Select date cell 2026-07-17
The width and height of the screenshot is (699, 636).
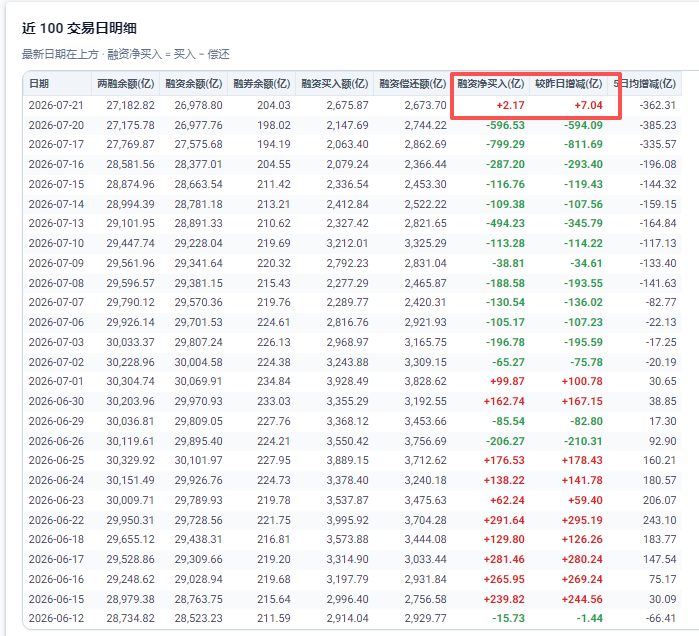[x=56, y=144]
